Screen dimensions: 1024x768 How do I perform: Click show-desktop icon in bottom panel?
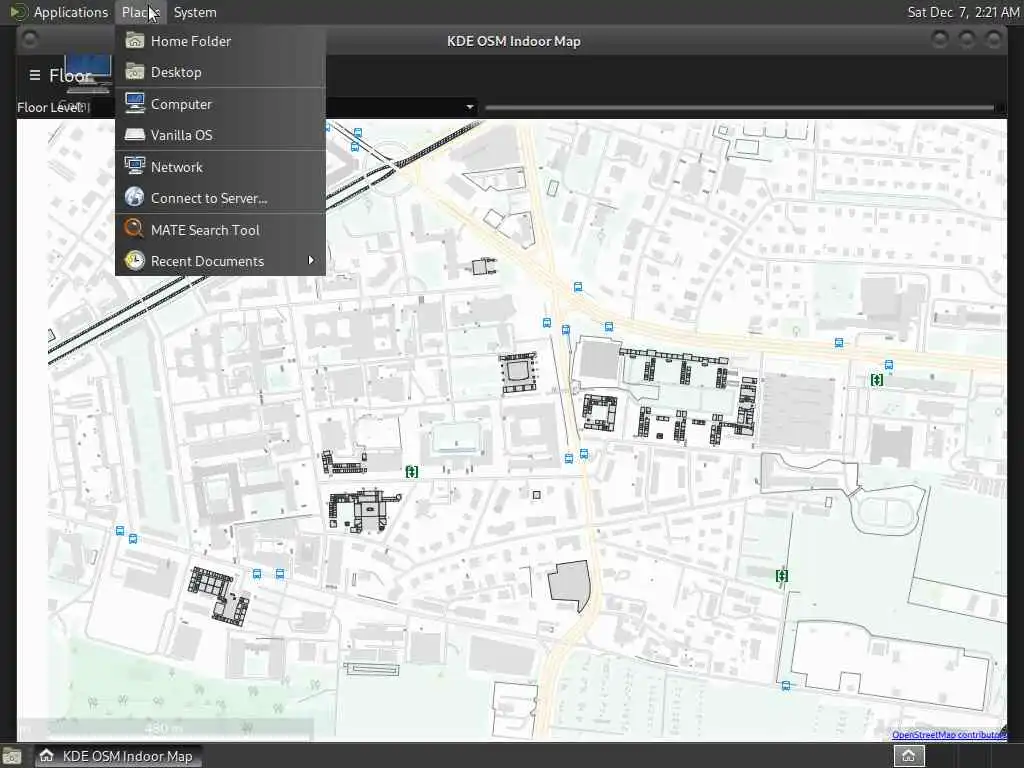click(x=12, y=756)
